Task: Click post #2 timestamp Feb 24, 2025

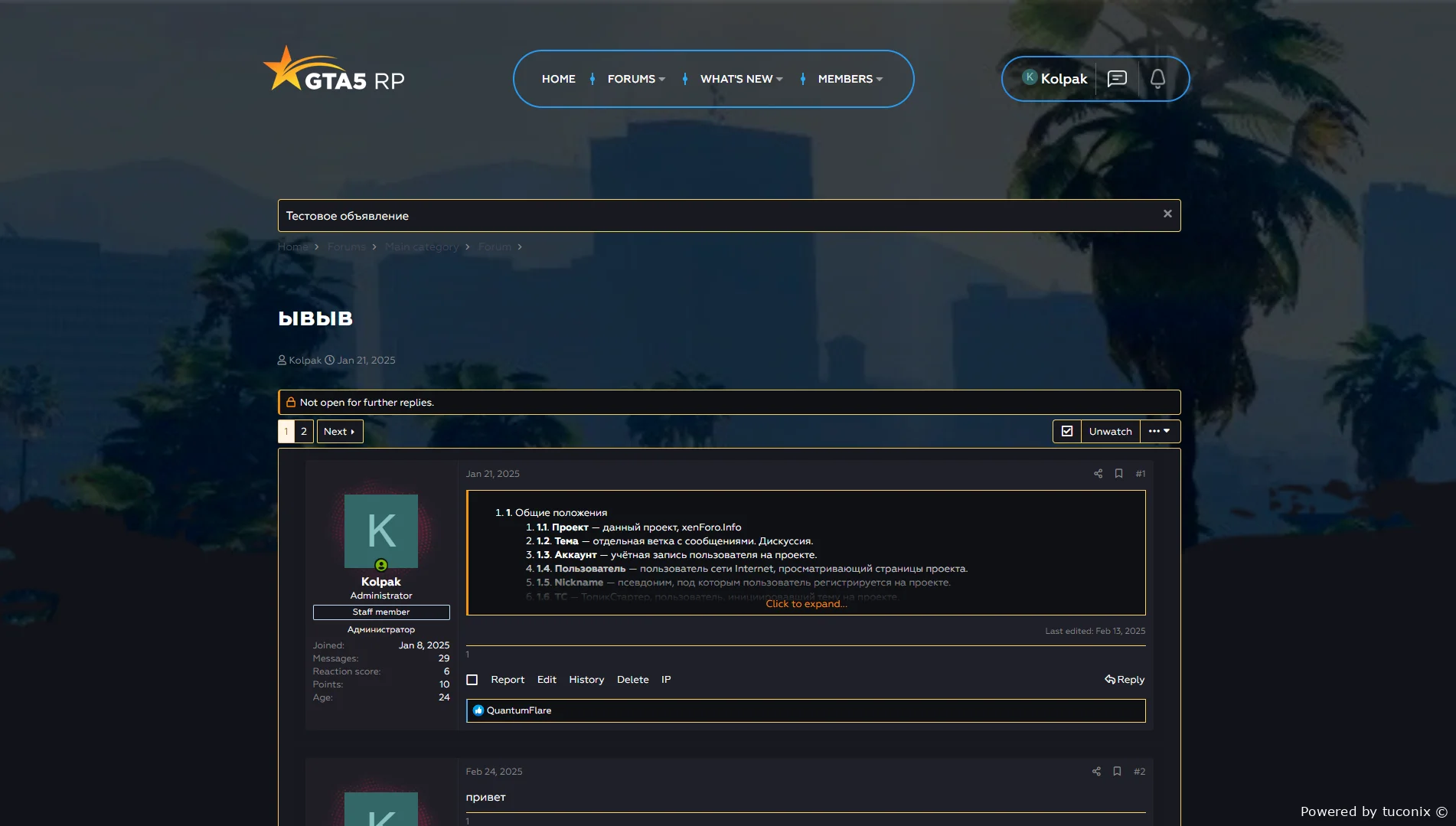Action: point(494,772)
